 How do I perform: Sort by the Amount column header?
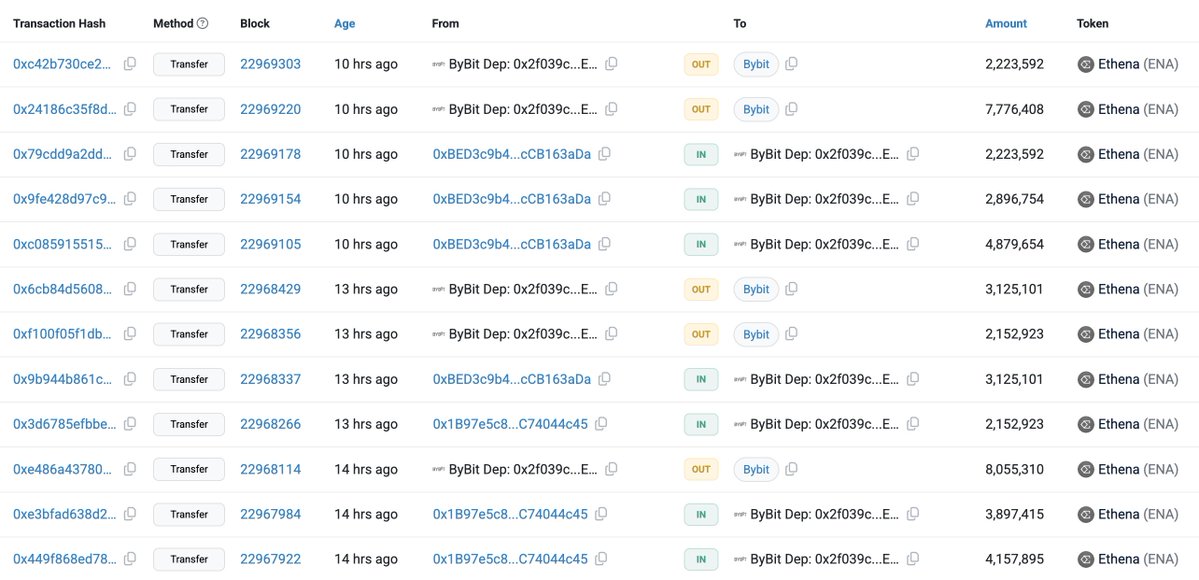(x=1006, y=24)
